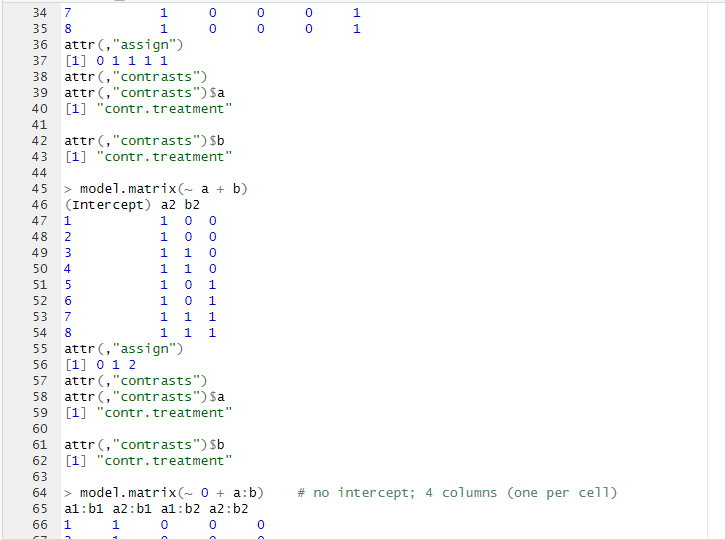This screenshot has width=725, height=540.
Task: Click the empty line numbered 63
Action: point(200,476)
